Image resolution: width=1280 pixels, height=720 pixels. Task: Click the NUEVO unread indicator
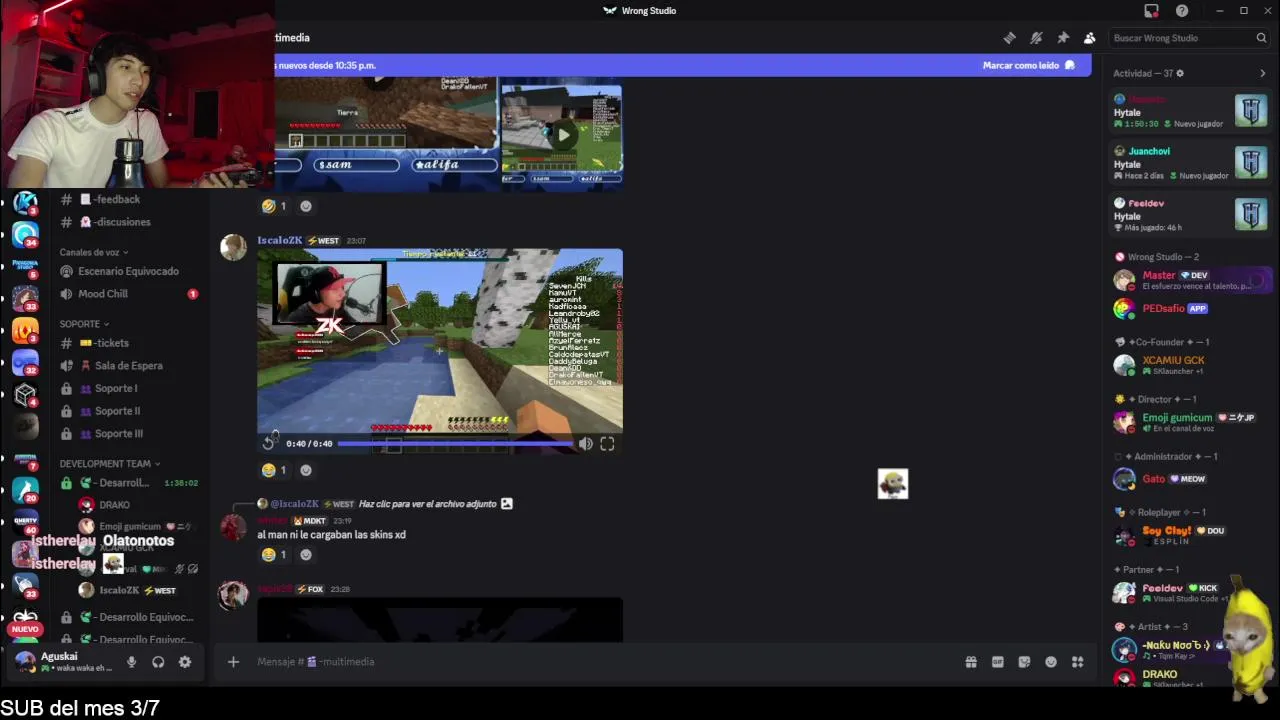point(25,629)
